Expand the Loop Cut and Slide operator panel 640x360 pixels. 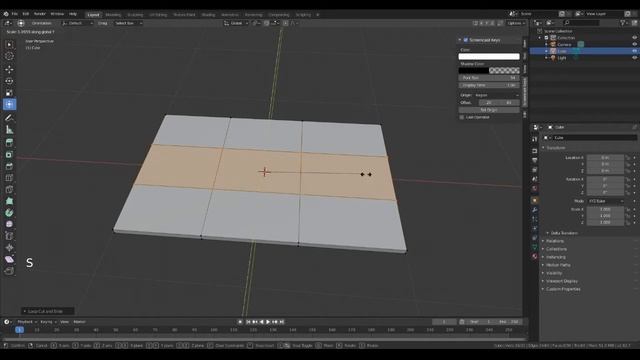[47, 311]
